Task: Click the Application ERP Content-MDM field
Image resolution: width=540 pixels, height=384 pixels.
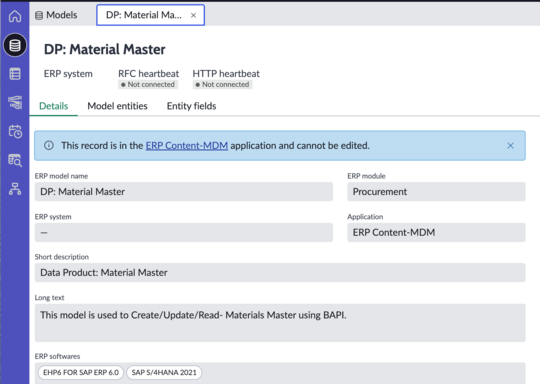Action: coord(436,232)
